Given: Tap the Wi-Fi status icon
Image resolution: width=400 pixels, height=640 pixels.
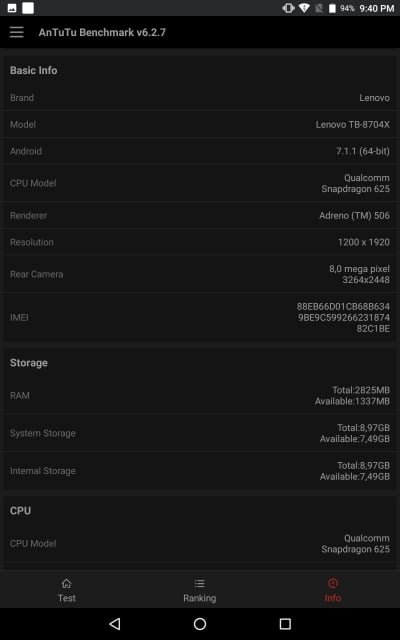Looking at the screenshot, I should tap(304, 8).
